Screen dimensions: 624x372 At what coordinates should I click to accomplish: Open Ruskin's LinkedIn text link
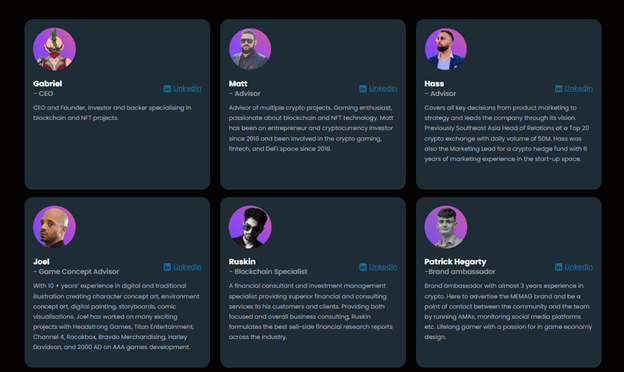[383, 267]
